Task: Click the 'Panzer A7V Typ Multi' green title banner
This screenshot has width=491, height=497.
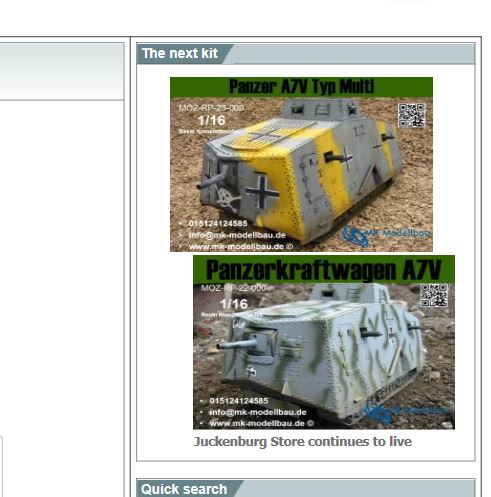Action: pos(301,87)
